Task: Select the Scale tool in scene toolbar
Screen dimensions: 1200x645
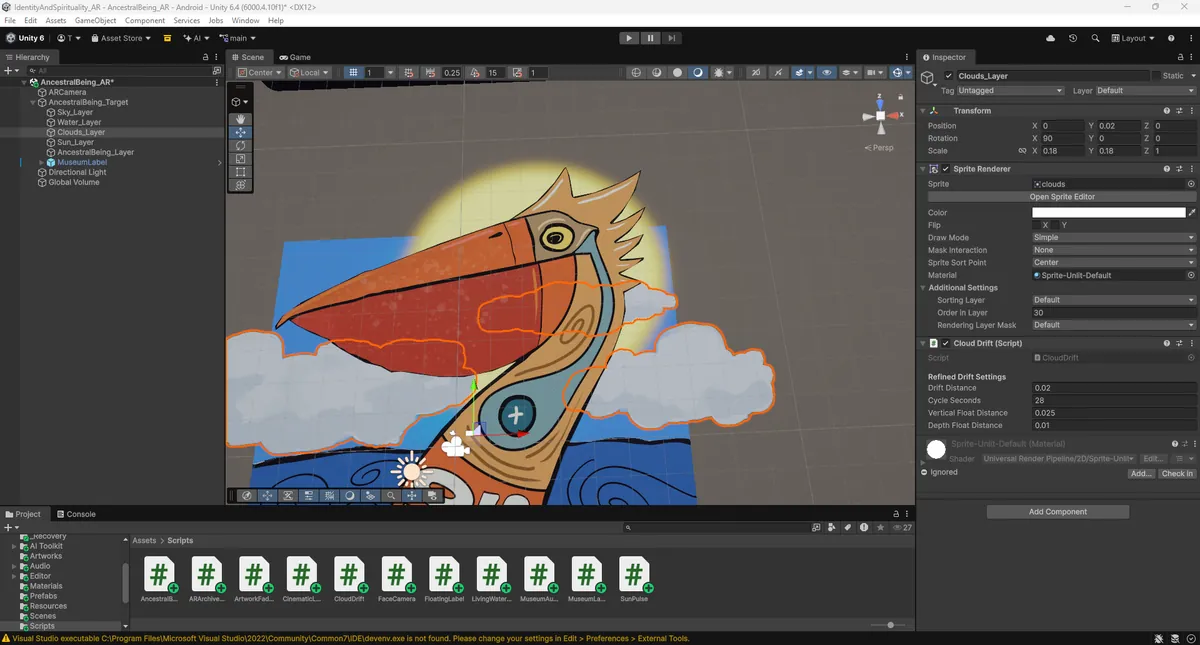Action: (240, 158)
